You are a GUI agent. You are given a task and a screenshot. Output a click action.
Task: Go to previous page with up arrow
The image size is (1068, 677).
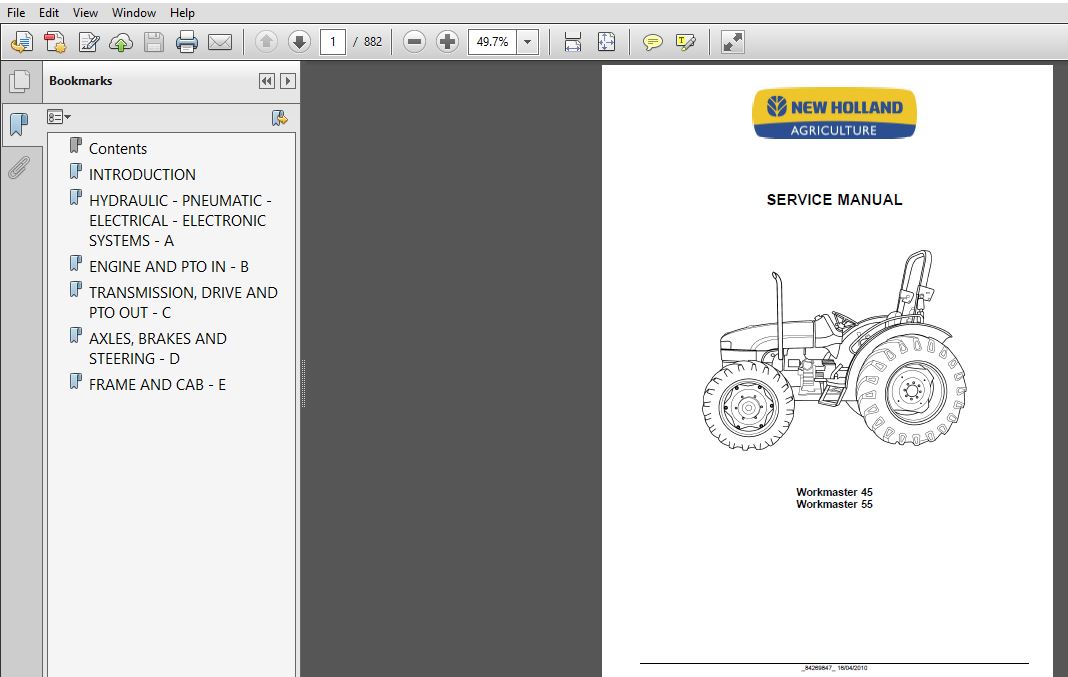[266, 42]
